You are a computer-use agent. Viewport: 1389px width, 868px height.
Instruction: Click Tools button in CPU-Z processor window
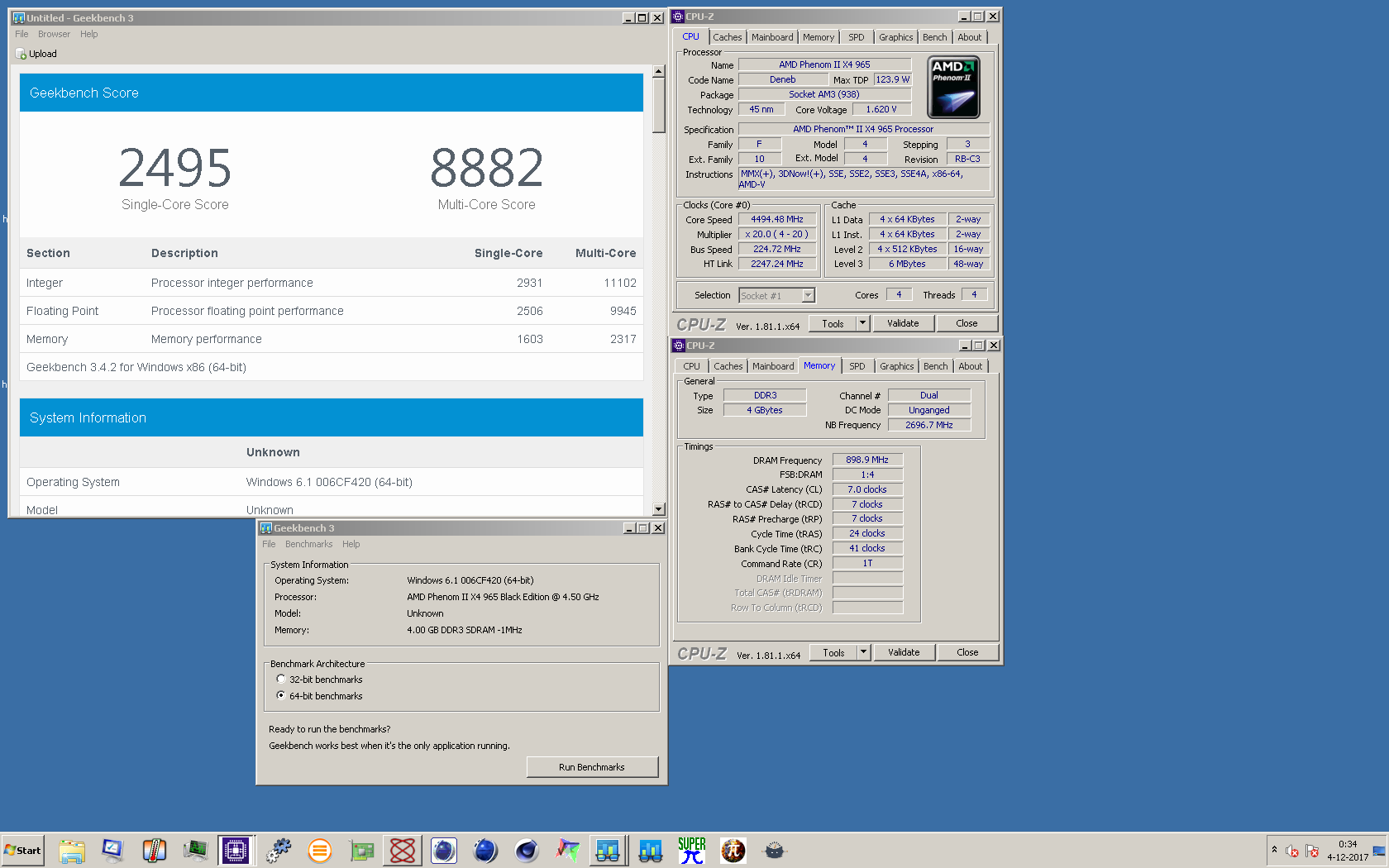(x=833, y=323)
